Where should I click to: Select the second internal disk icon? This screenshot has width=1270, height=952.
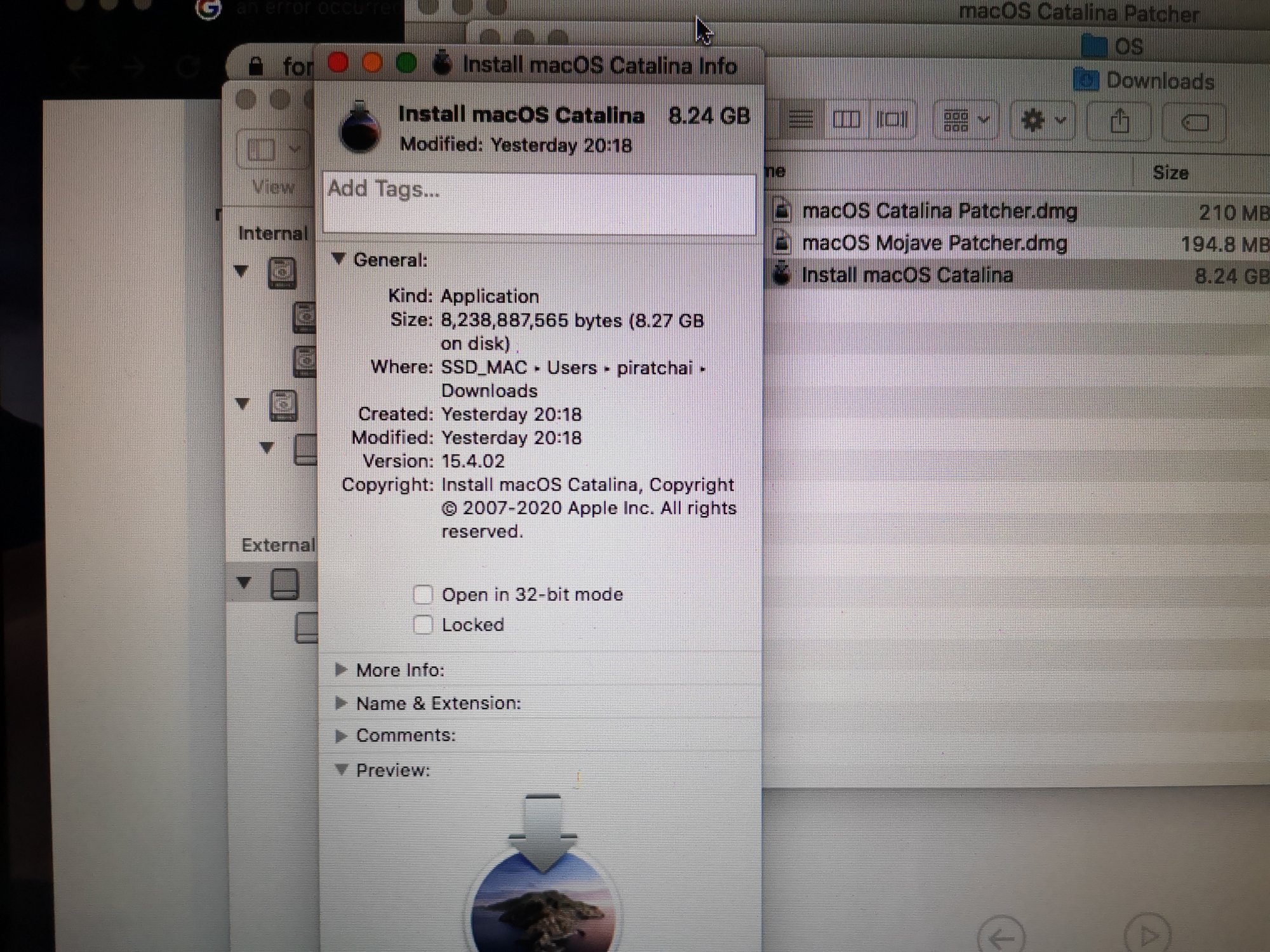(283, 406)
